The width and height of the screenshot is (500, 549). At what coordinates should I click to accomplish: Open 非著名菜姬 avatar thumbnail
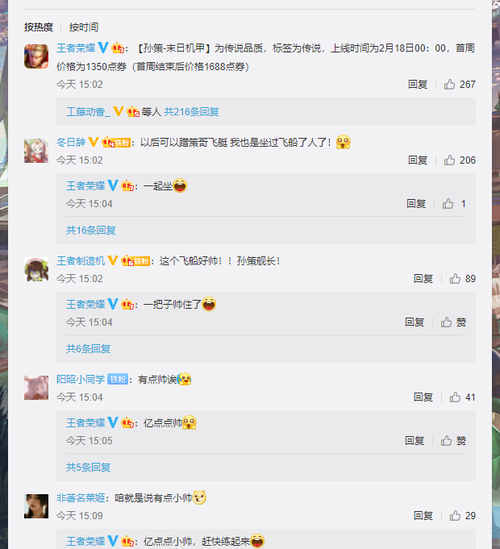coord(36,506)
